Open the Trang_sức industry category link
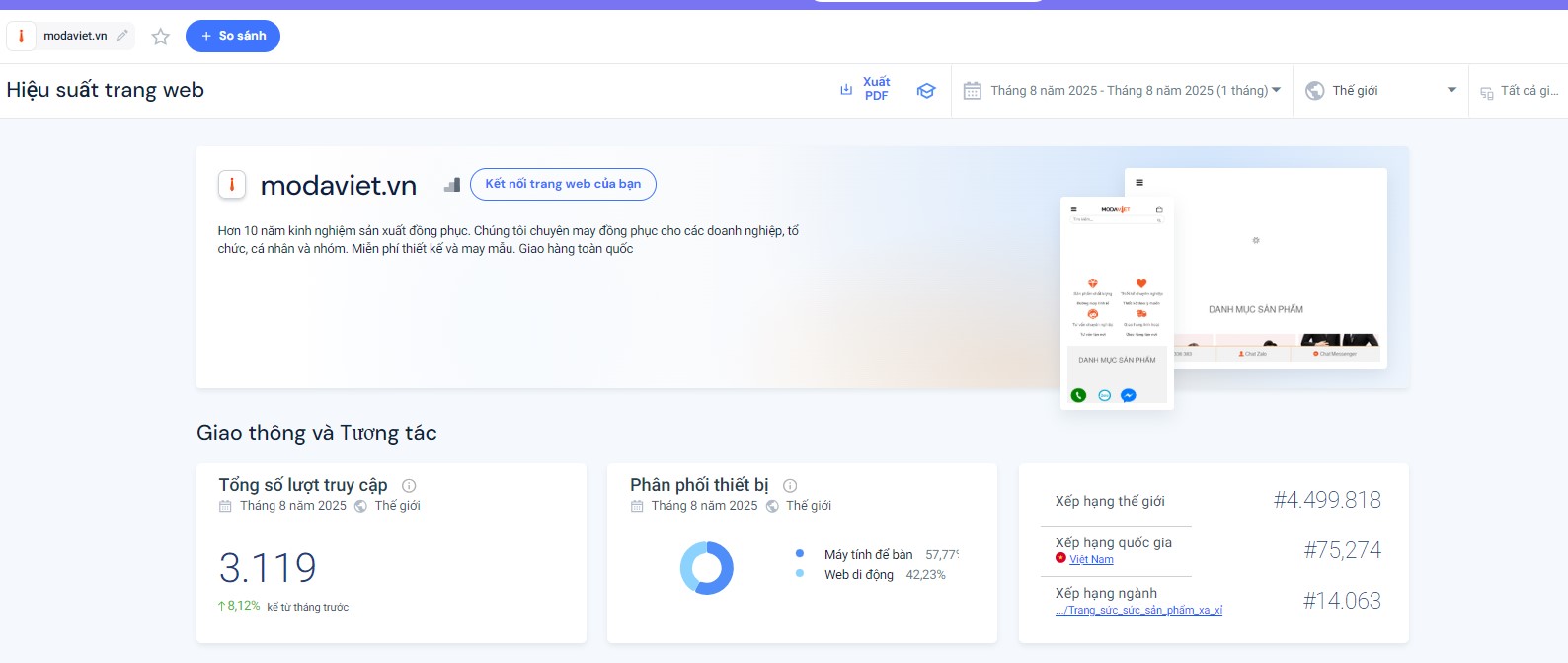 1138,610
